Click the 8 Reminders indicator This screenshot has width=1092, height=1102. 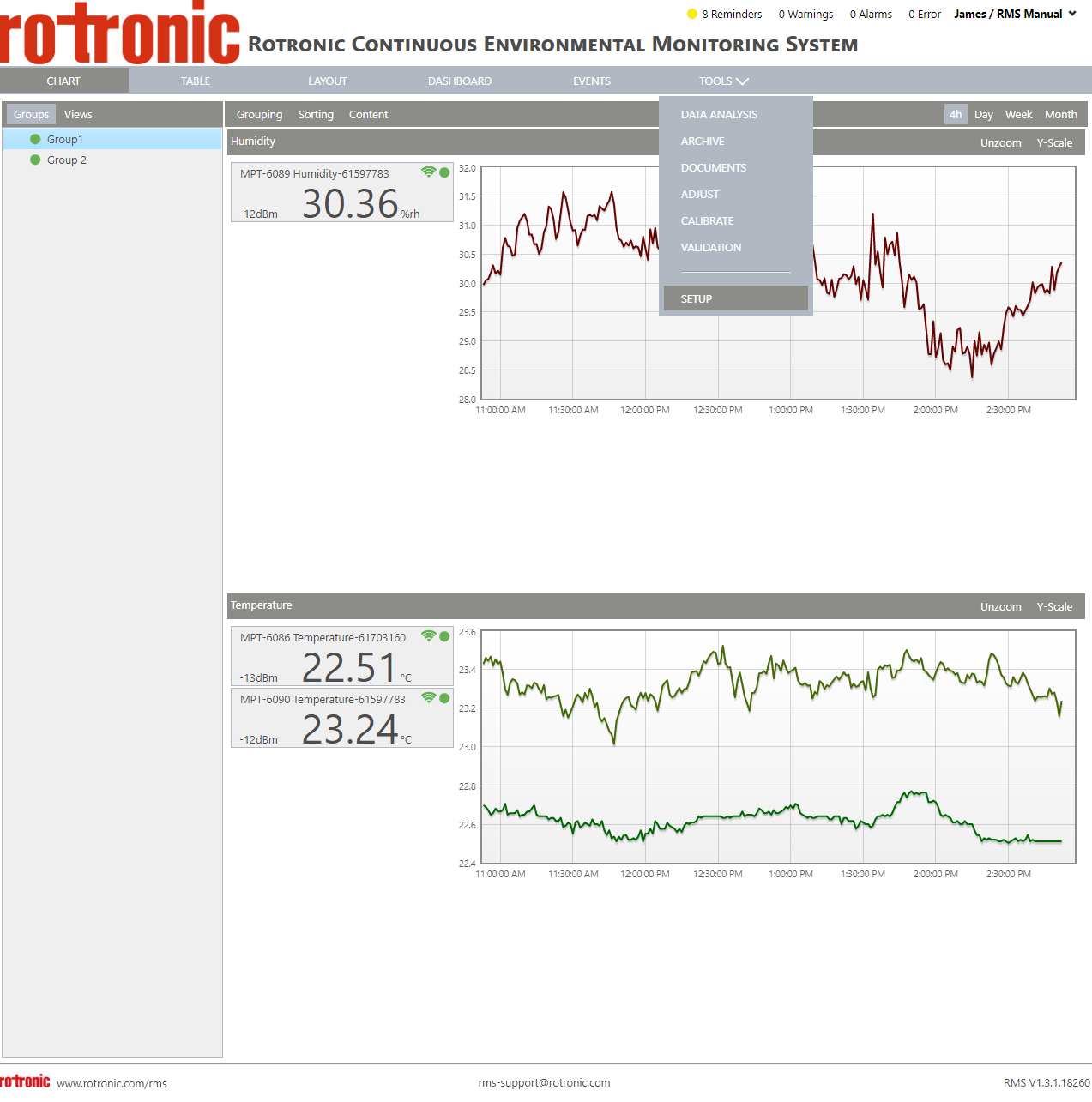click(x=725, y=14)
